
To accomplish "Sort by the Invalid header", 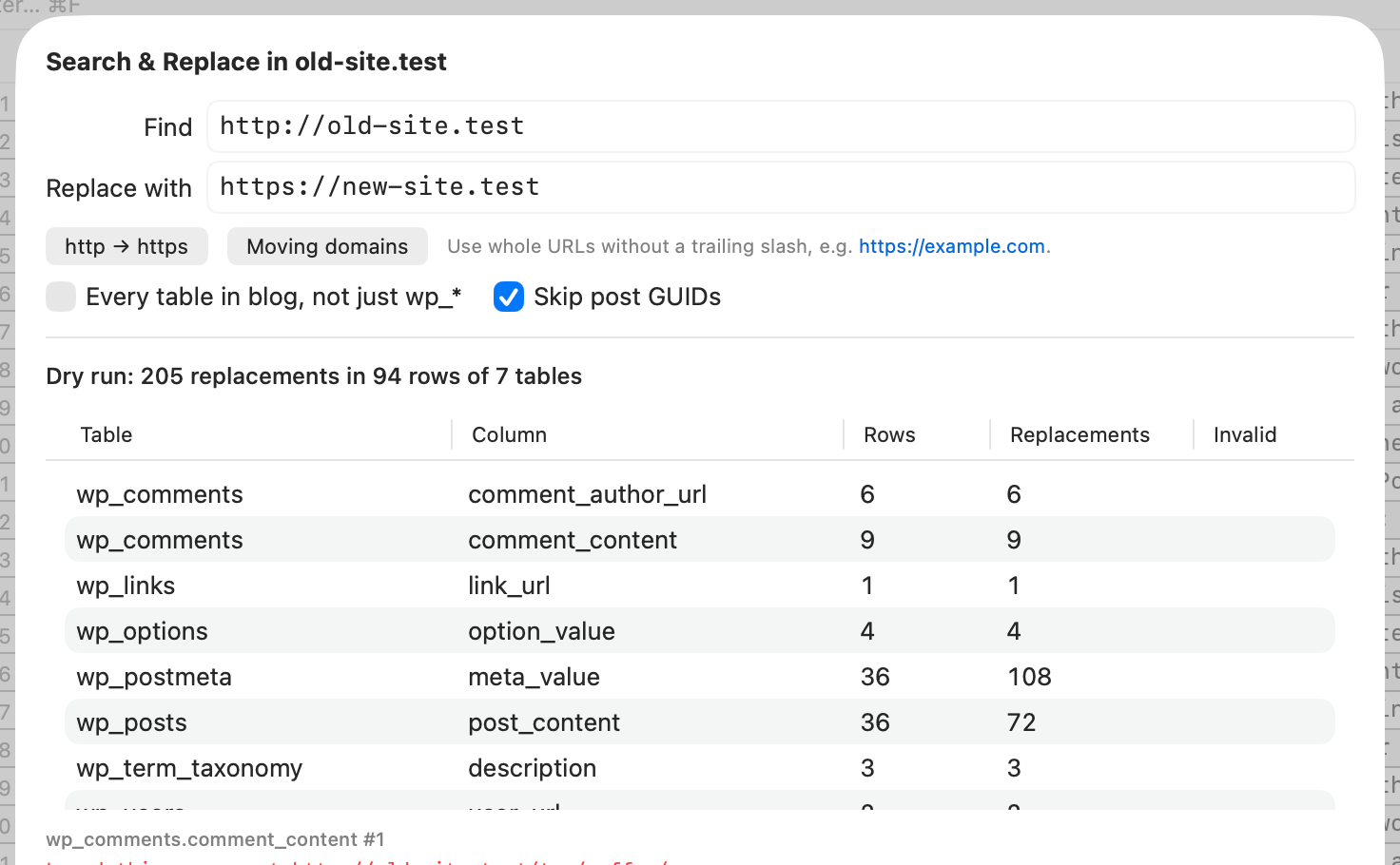I will click(1245, 434).
